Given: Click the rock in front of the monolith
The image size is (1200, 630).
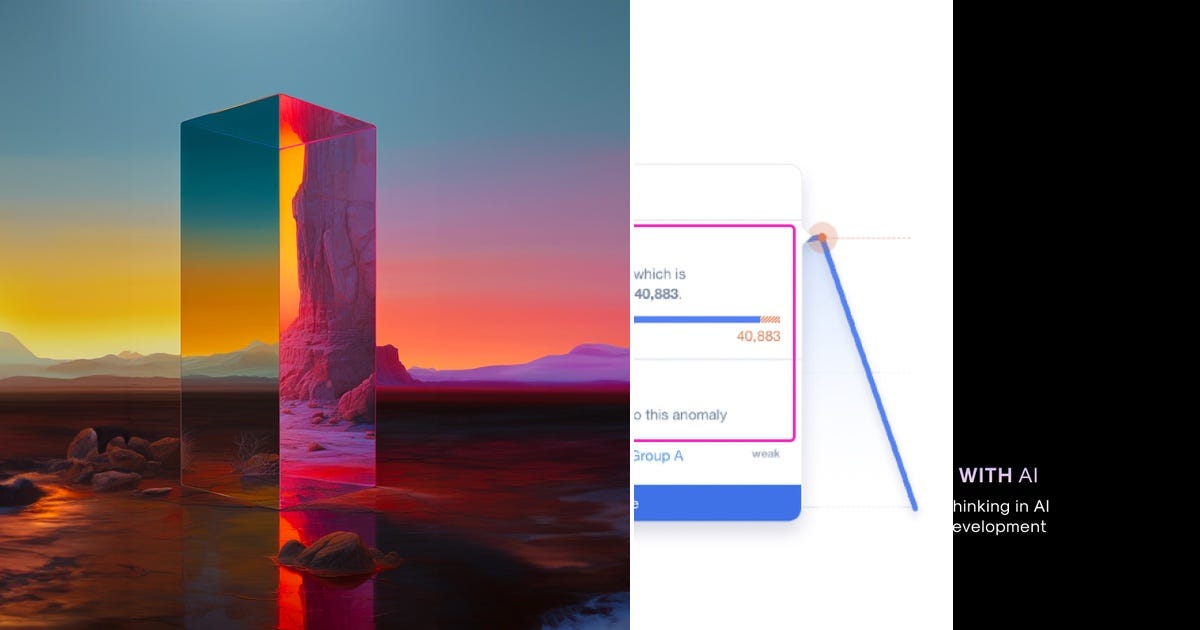Looking at the screenshot, I should point(336,552).
